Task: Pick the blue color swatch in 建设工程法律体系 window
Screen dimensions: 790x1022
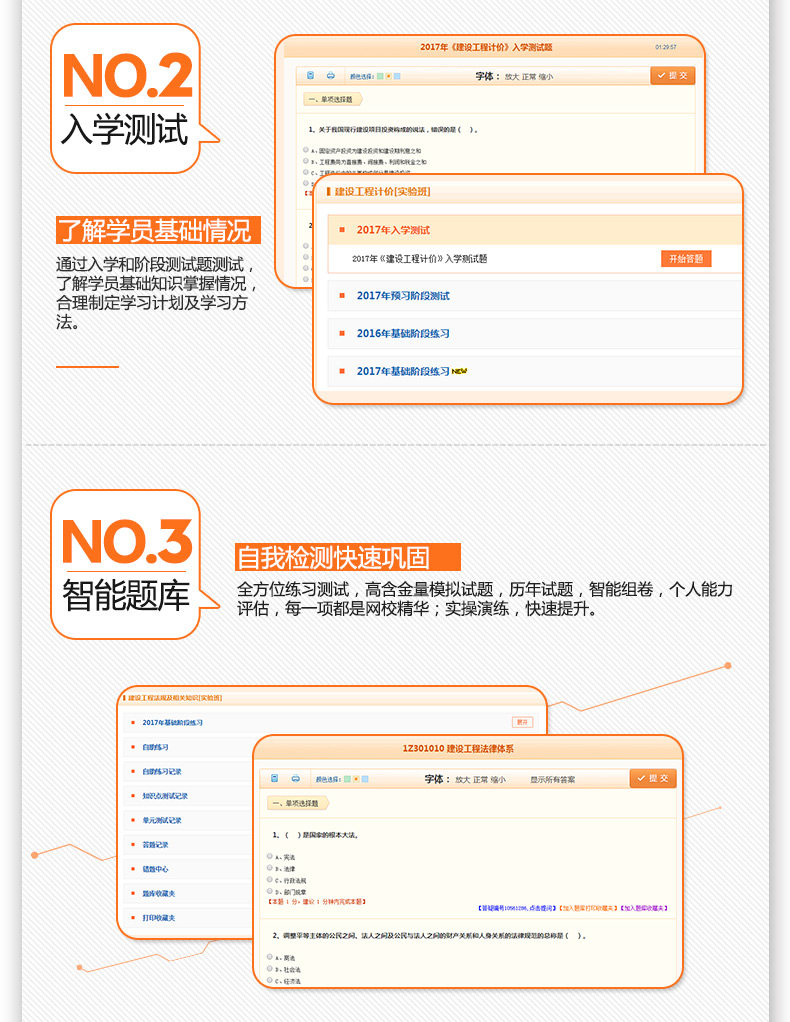Action: pos(365,779)
